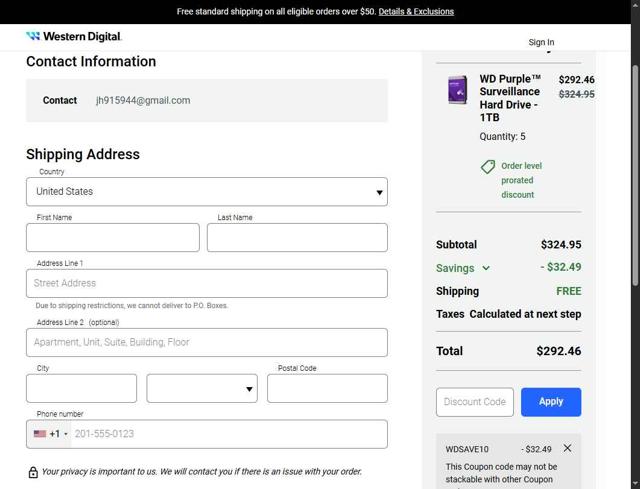Screen dimensions: 640x489
Task: Open the Western Digital logo homepage
Action: point(74,36)
